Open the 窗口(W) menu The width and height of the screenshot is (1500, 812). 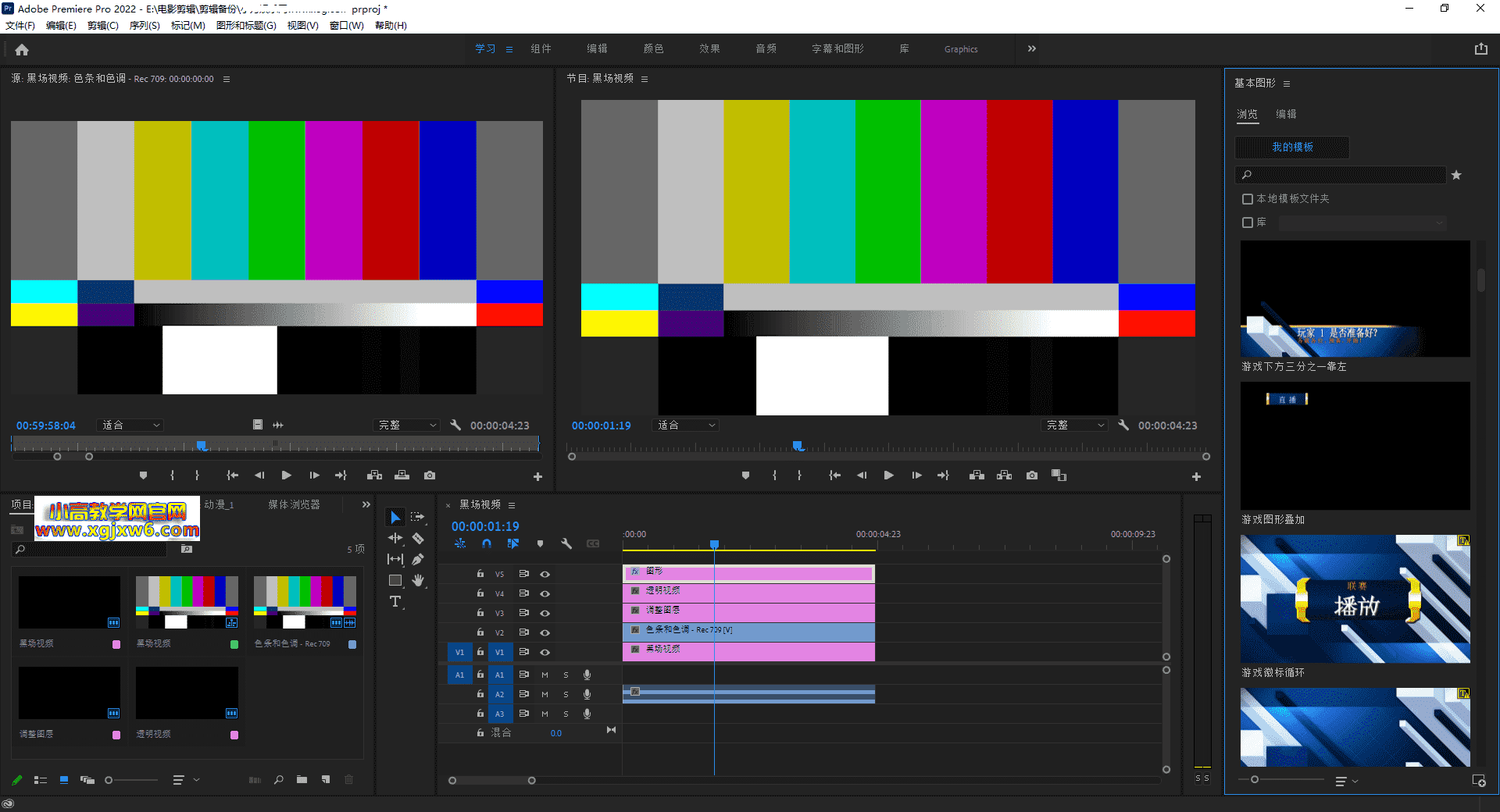point(347,26)
